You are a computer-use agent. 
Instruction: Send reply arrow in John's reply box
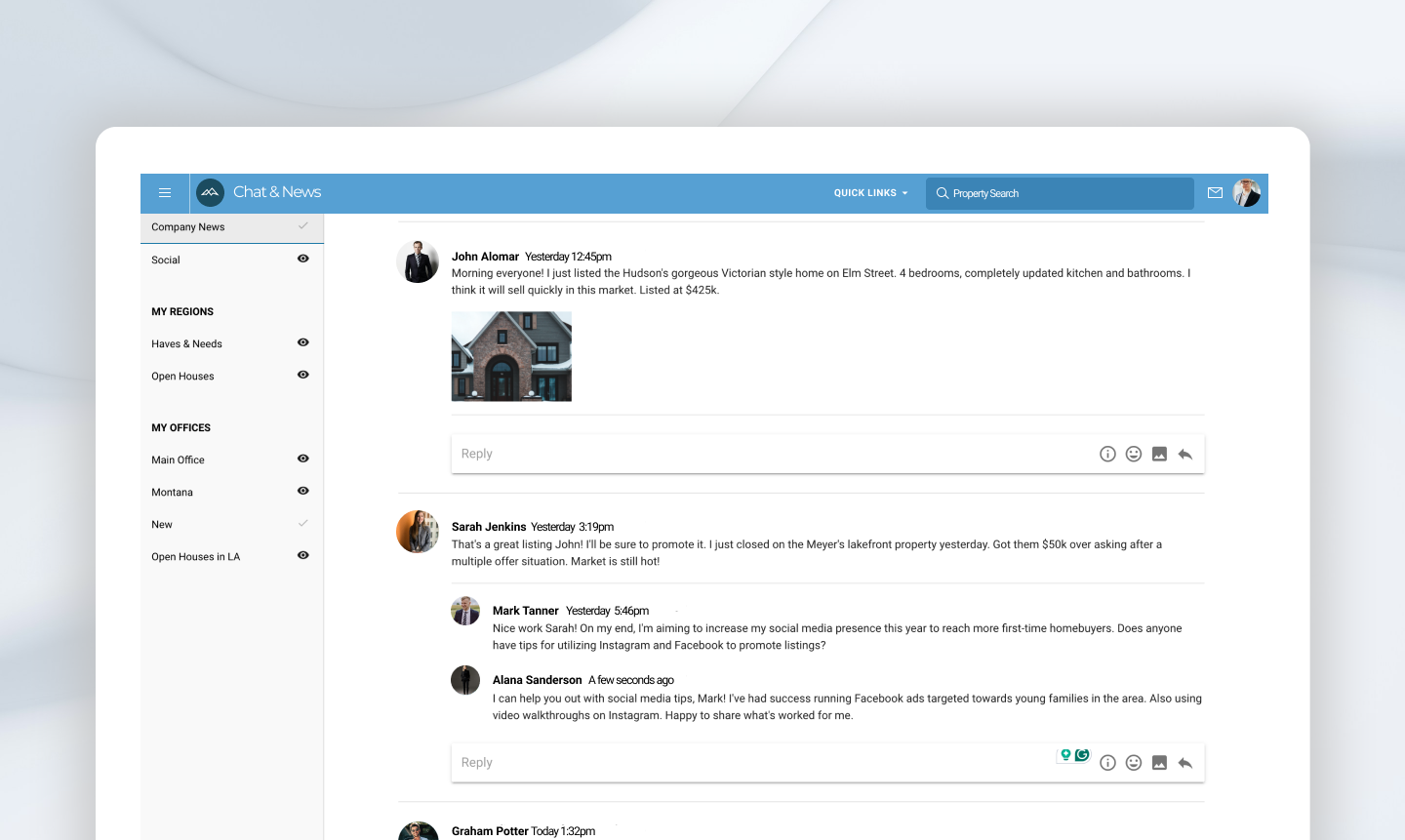pyautogui.click(x=1185, y=454)
